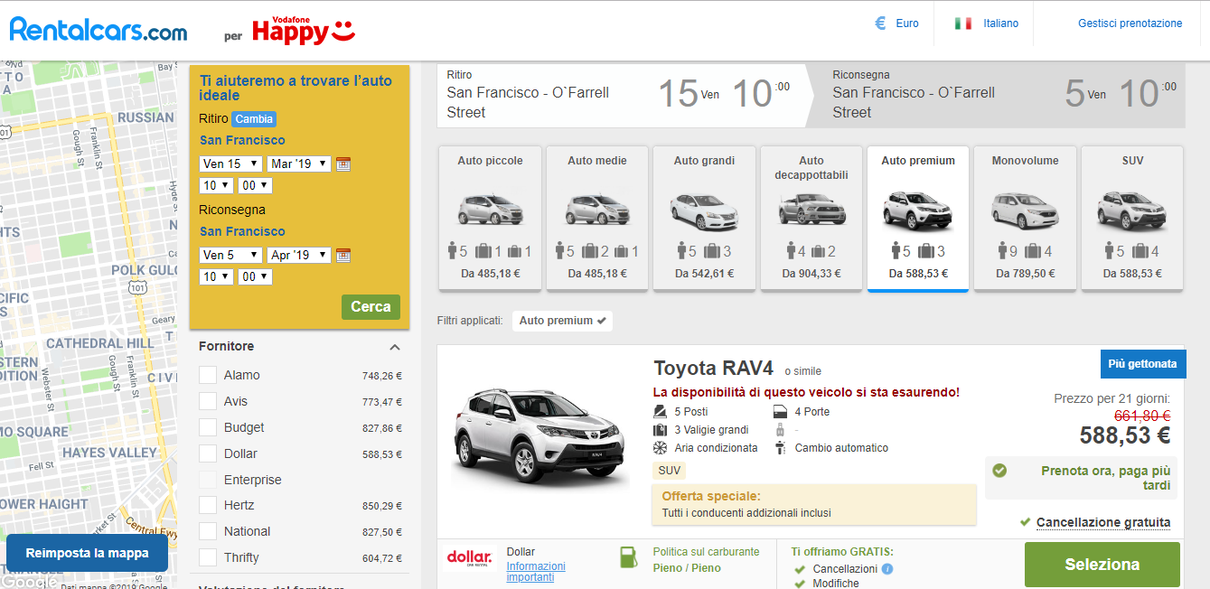Select the Auto piccole category tab
Viewport: 1210px width, 589px height.
coord(490,219)
